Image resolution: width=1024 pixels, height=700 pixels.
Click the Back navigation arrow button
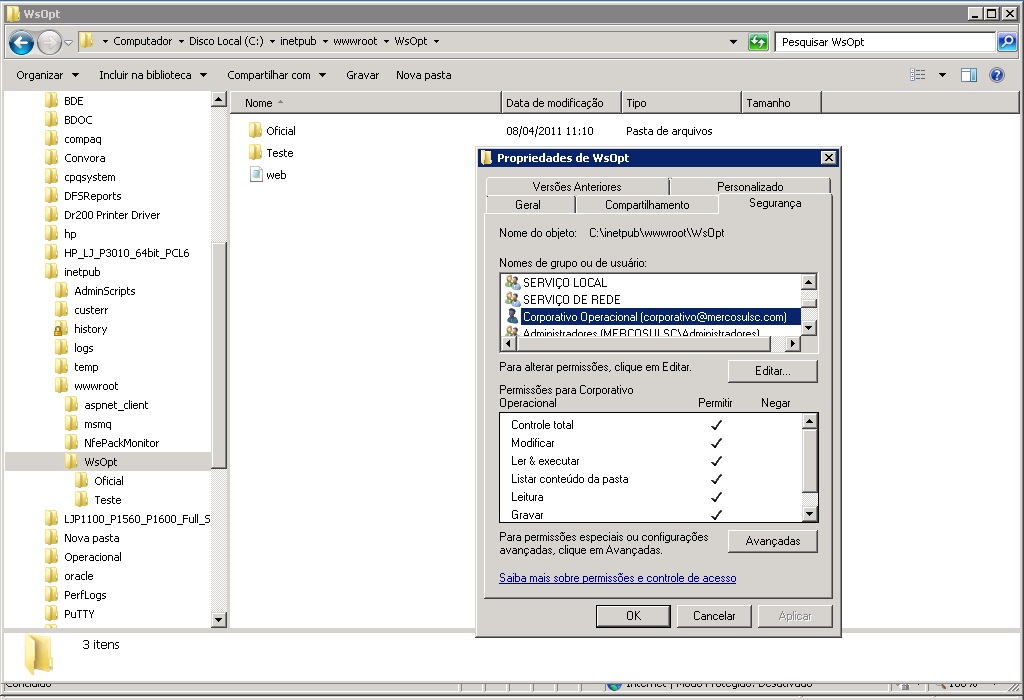coord(21,42)
